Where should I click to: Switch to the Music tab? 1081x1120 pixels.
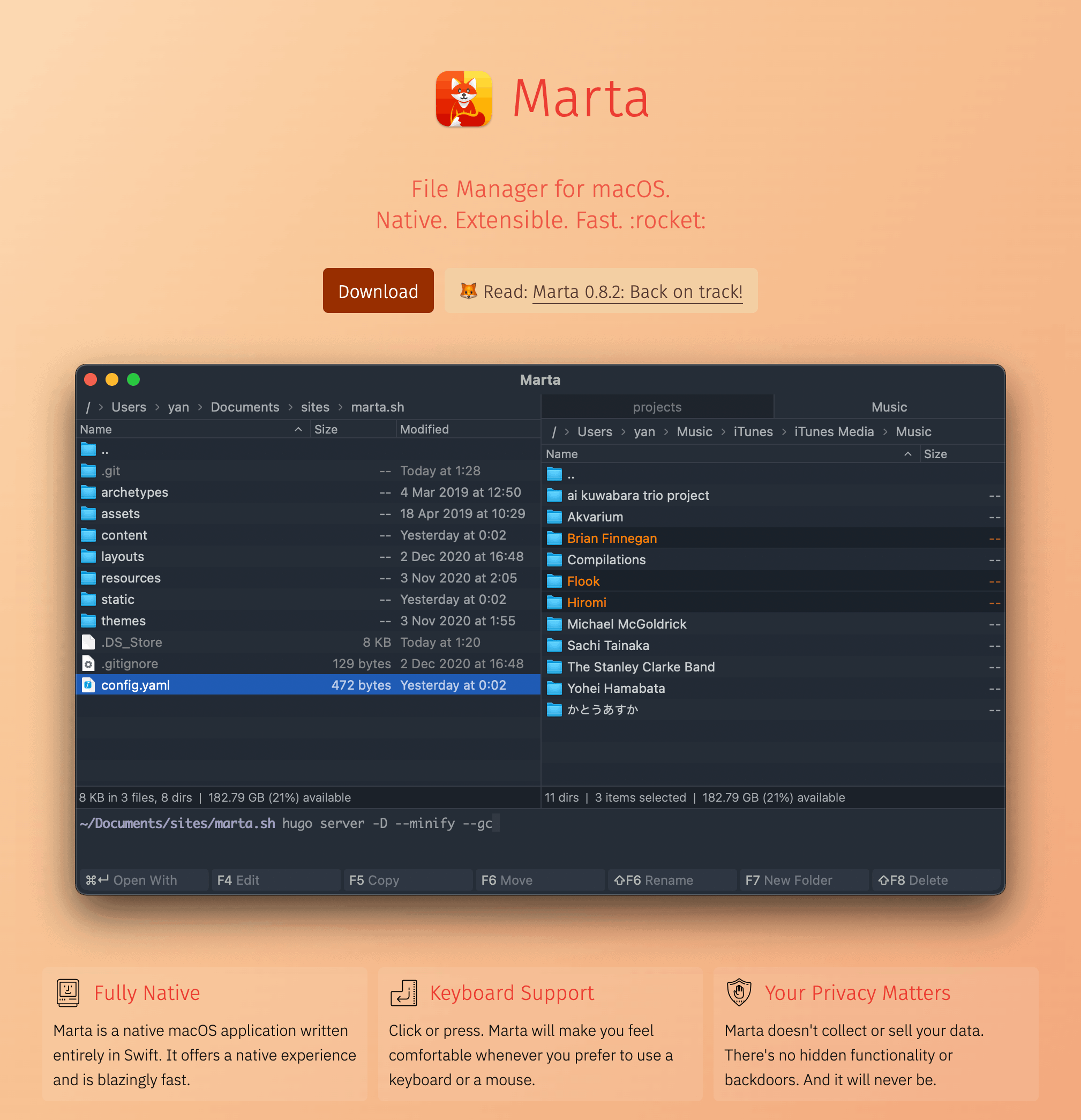[x=889, y=407]
